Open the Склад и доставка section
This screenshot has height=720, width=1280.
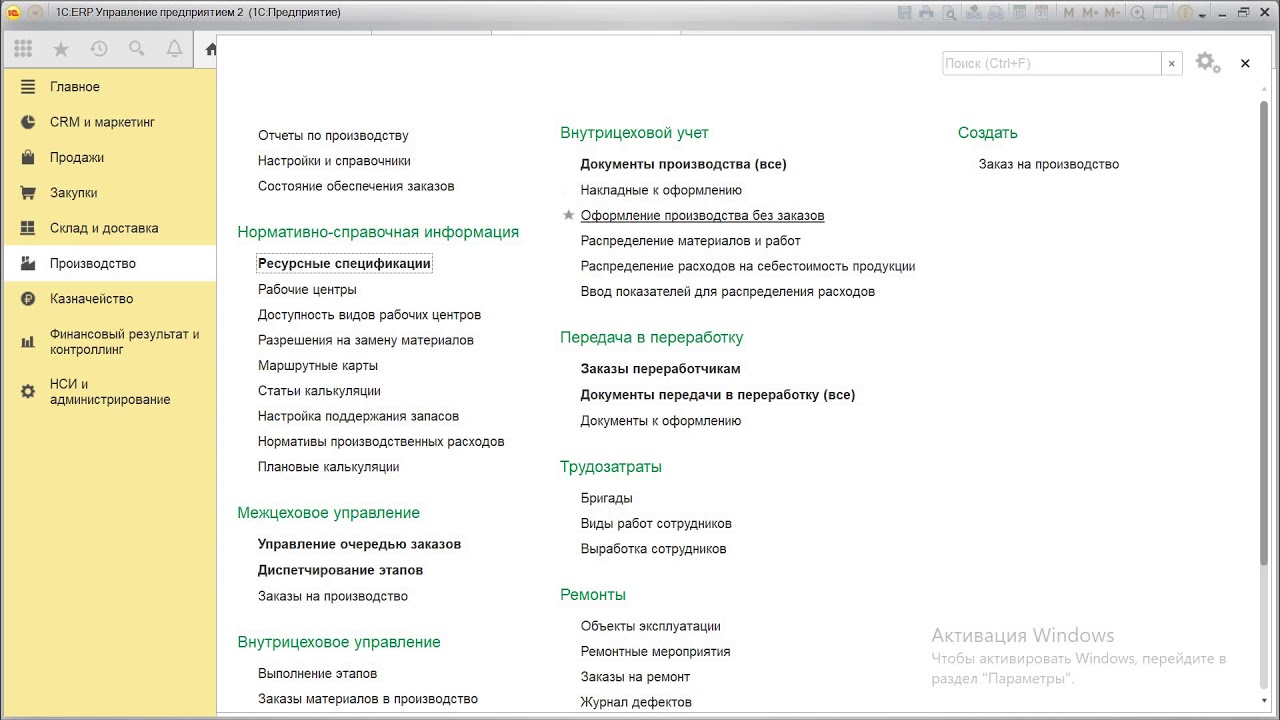click(108, 228)
